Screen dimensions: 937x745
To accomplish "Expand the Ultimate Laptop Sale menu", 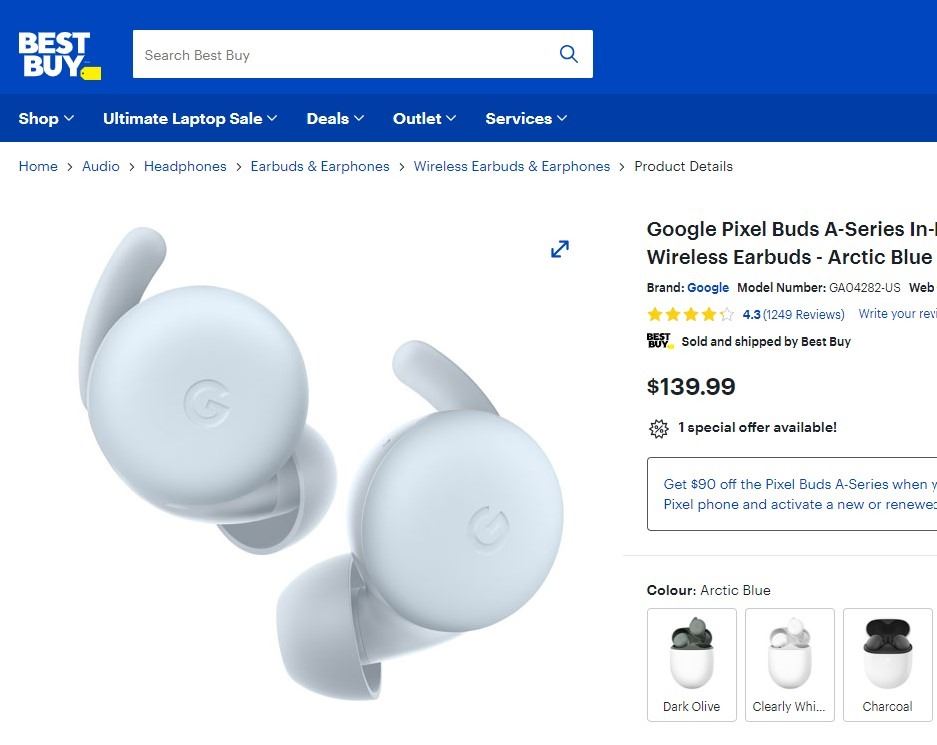I will (x=190, y=118).
